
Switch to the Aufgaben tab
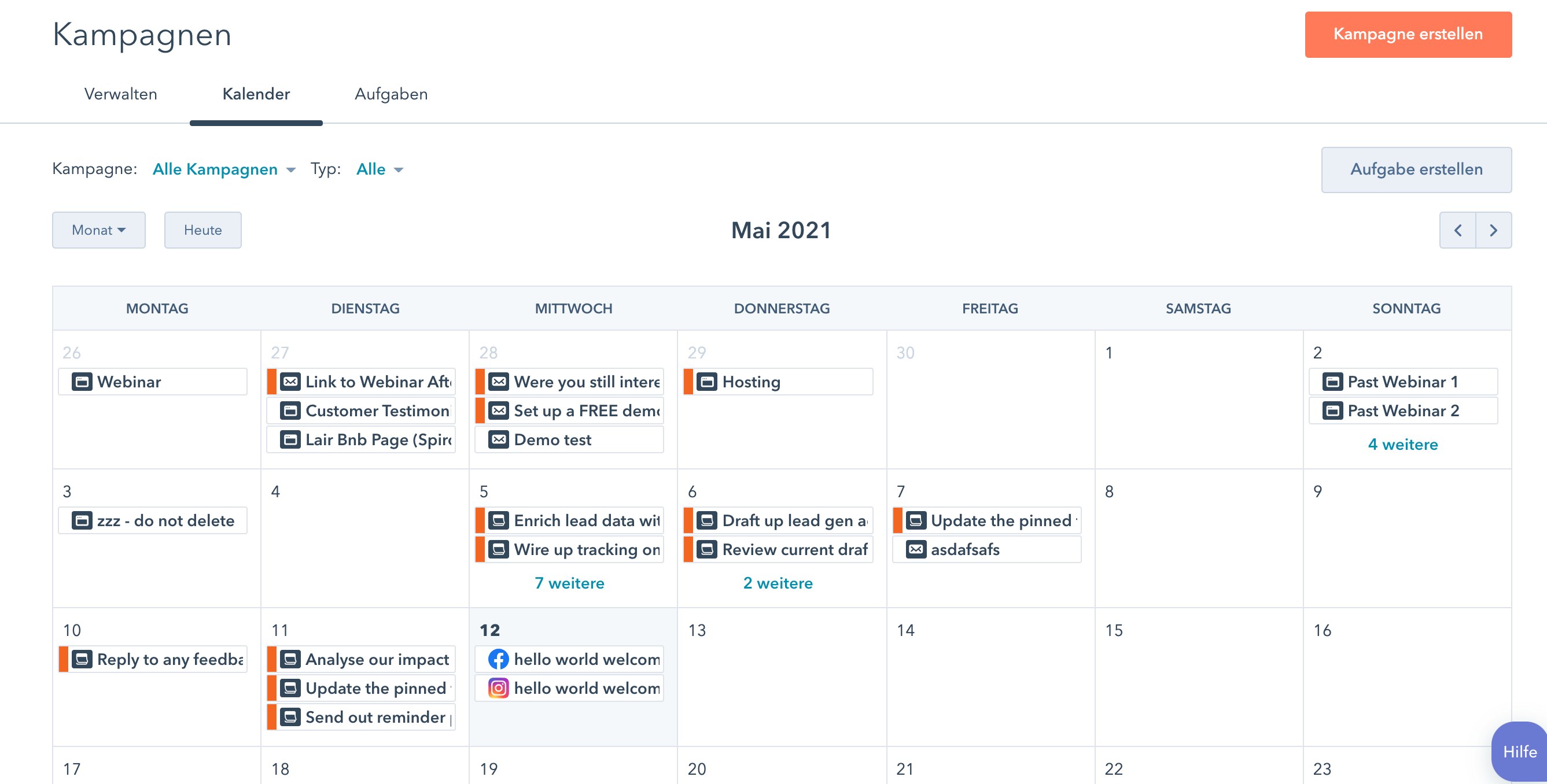391,94
